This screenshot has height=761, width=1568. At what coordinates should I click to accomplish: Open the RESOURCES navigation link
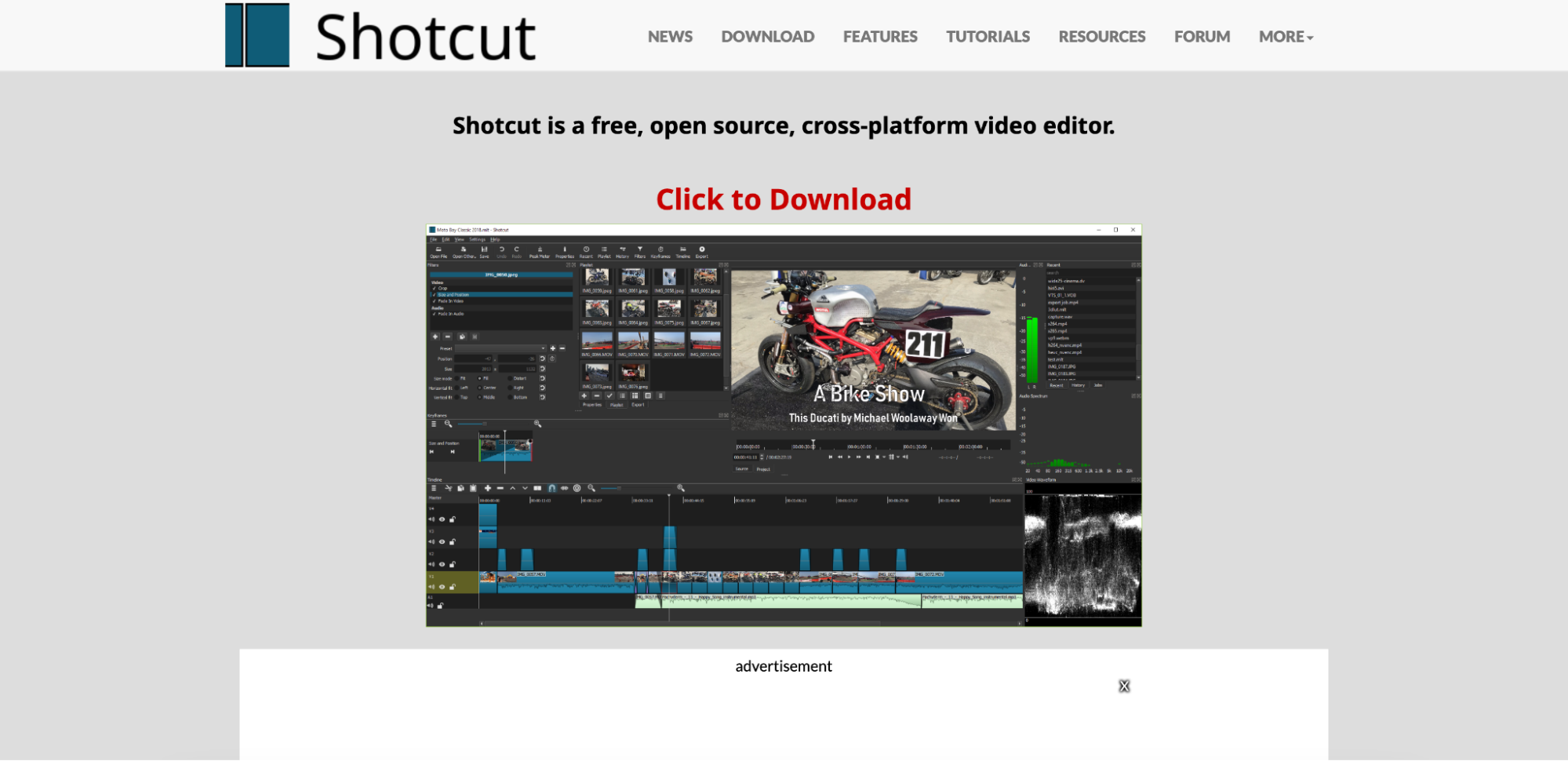(x=1102, y=37)
